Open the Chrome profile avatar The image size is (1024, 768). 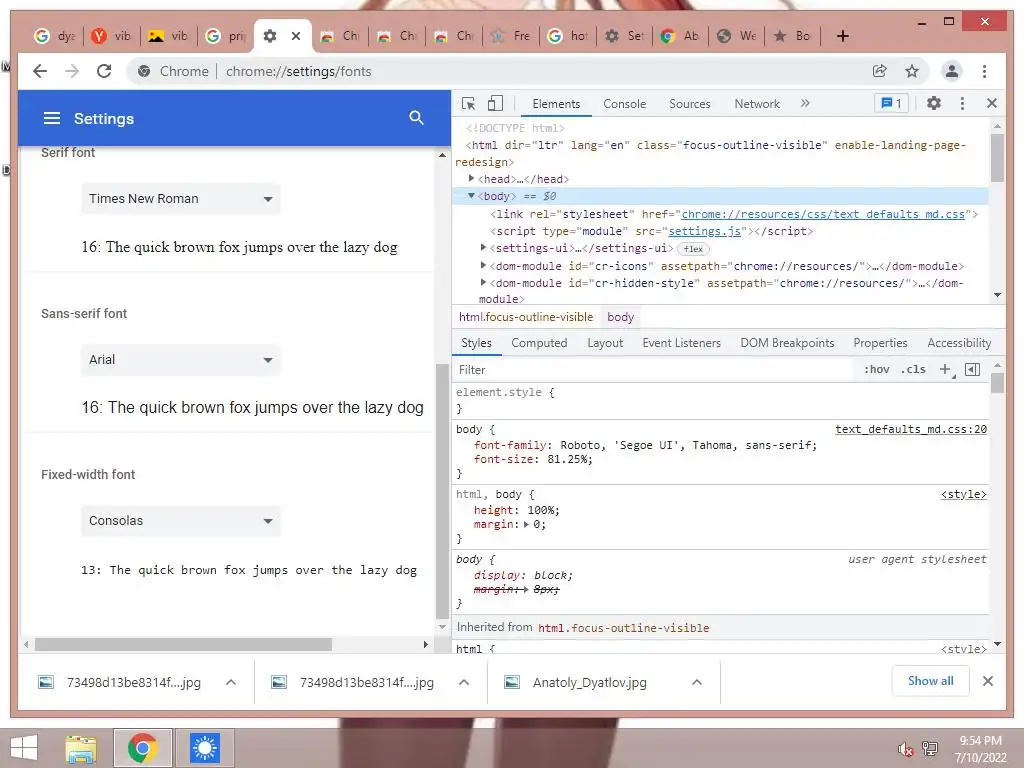pyautogui.click(x=952, y=71)
